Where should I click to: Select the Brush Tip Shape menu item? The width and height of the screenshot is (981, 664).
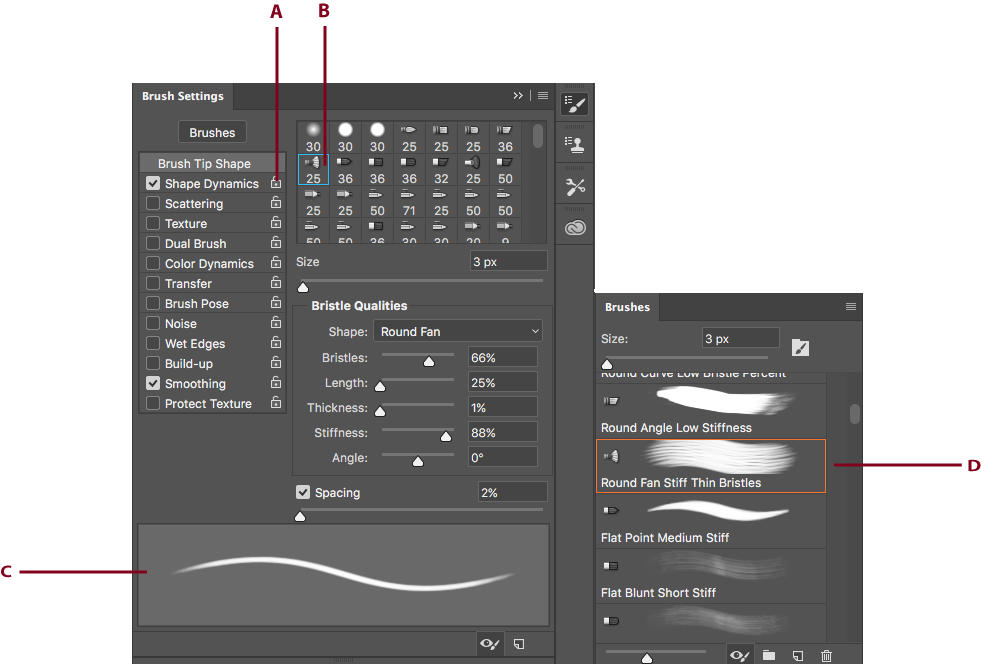pyautogui.click(x=205, y=163)
